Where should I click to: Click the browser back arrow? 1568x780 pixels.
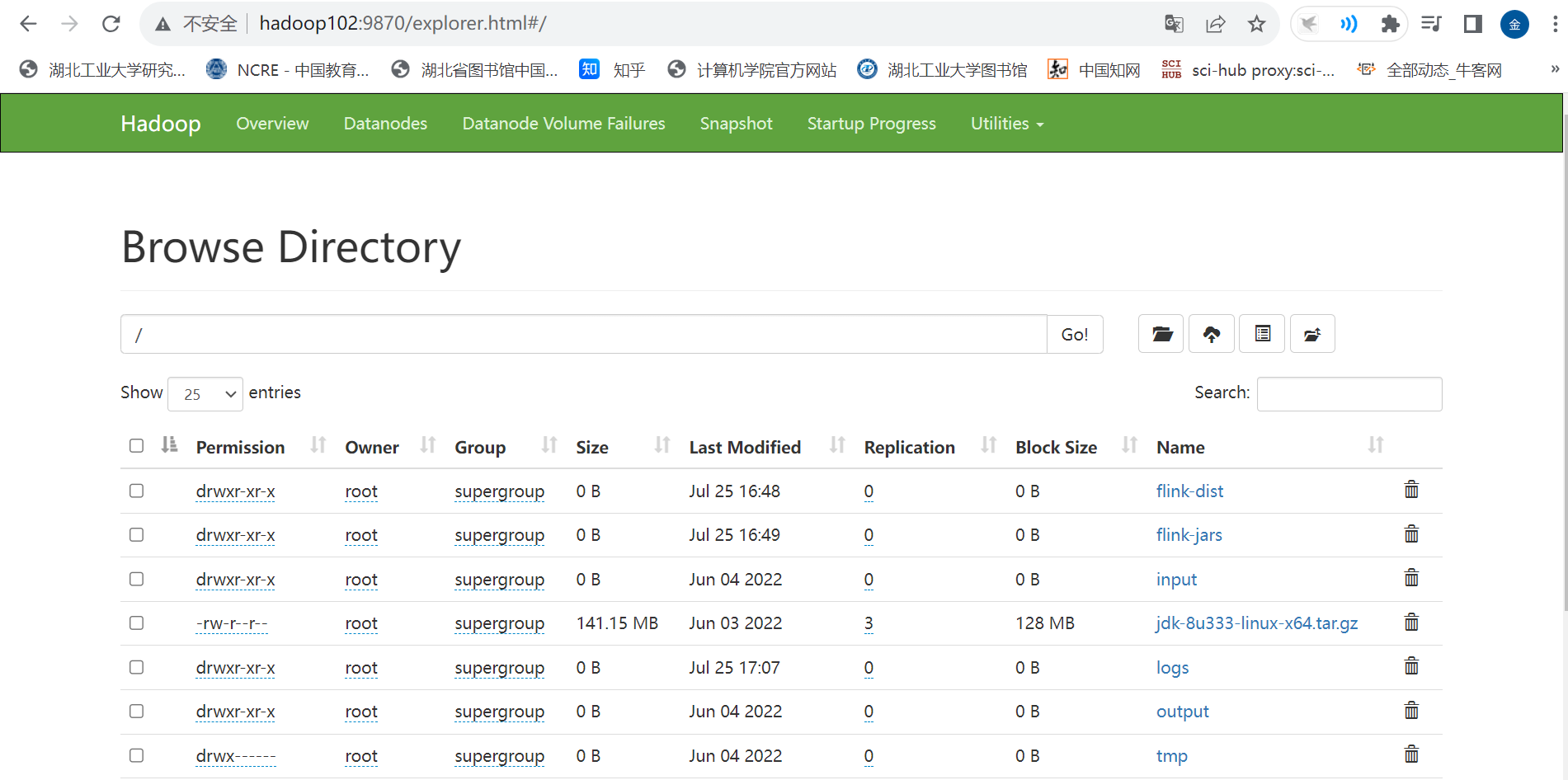(x=28, y=24)
